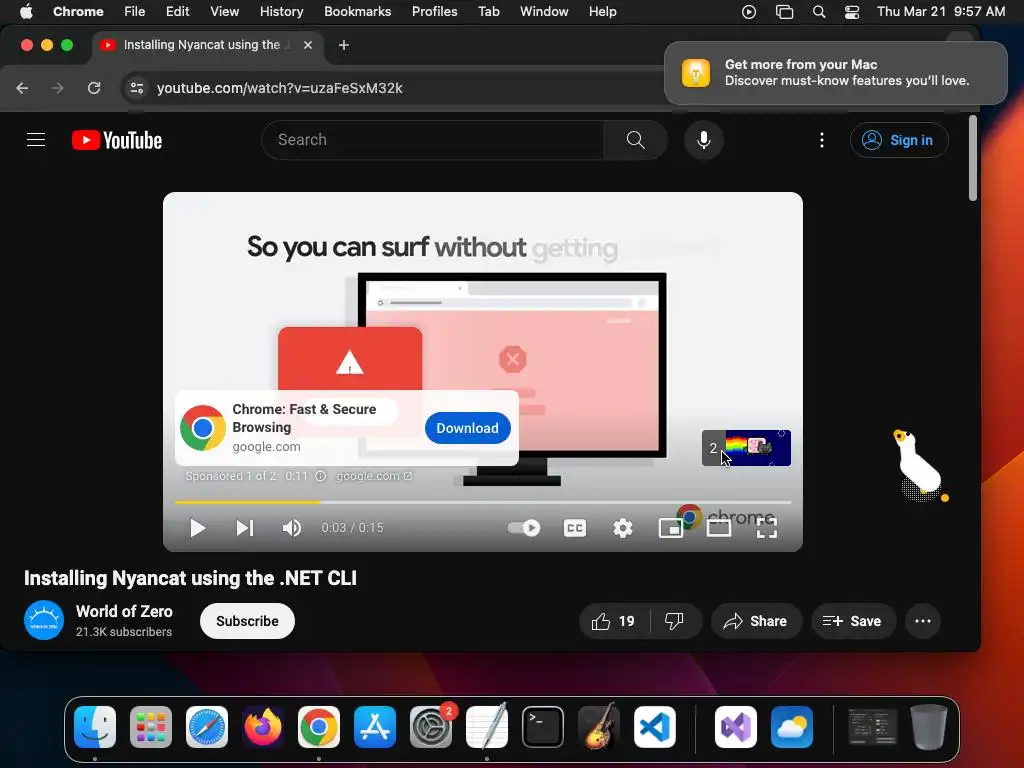The image size is (1024, 768).
Task: Open the Window menu
Action: pyautogui.click(x=544, y=11)
